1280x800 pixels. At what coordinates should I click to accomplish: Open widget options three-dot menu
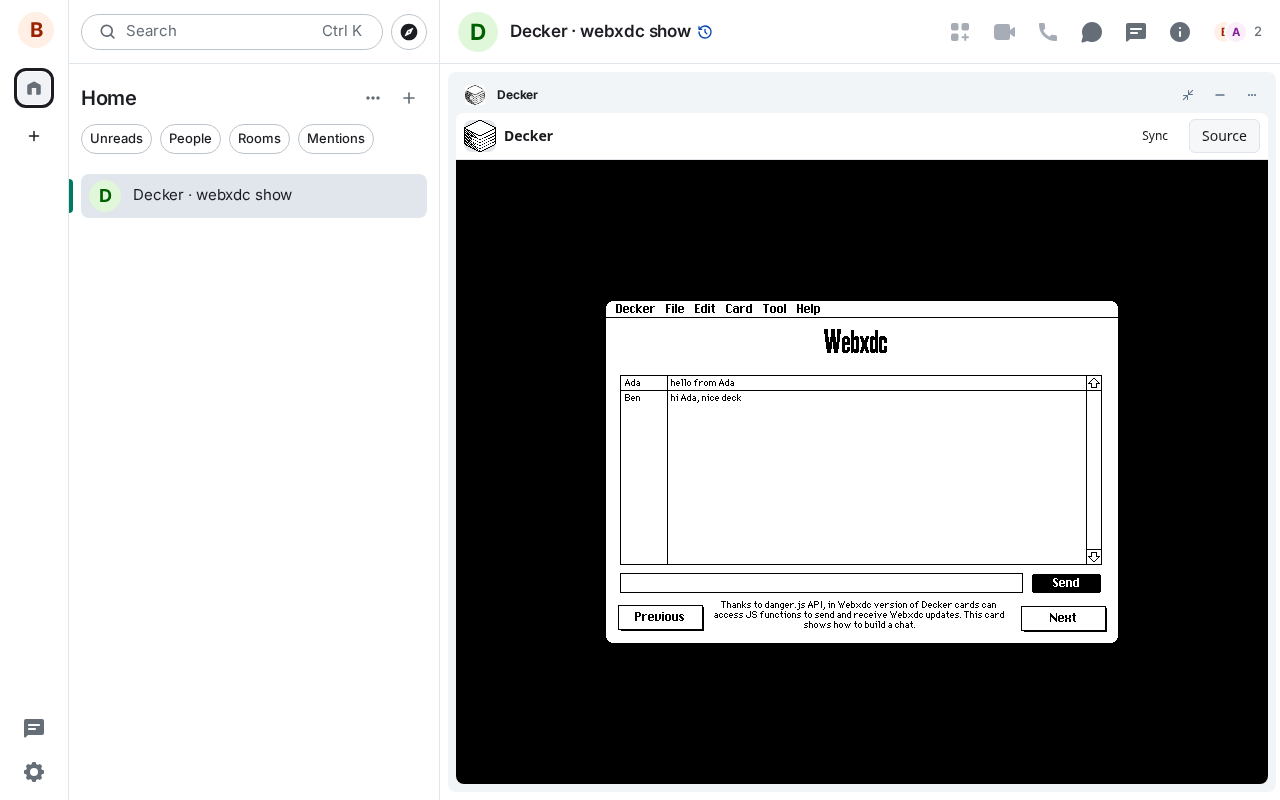(x=1252, y=95)
